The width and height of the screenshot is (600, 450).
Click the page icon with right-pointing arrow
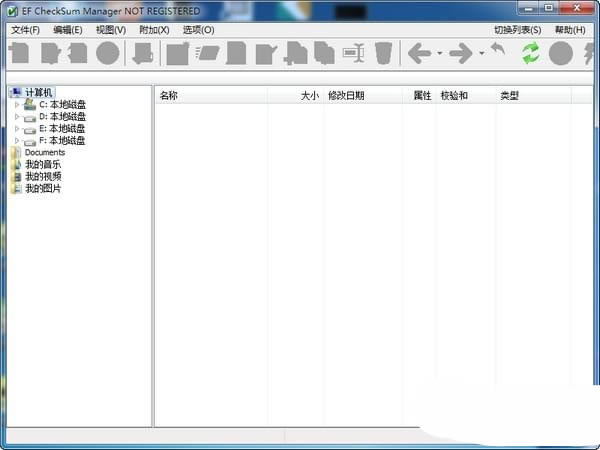click(x=51, y=53)
